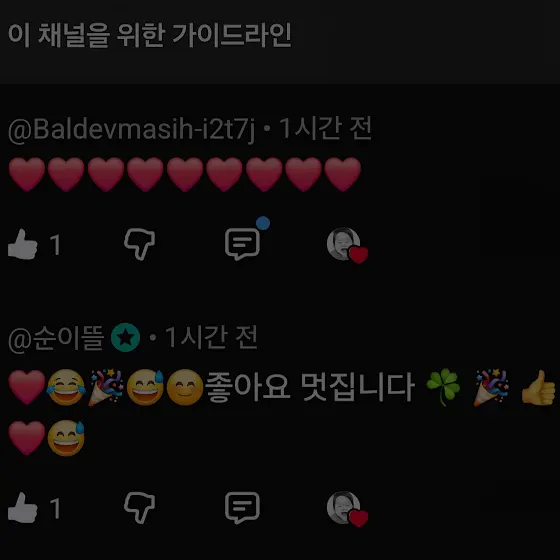Open replies on the Baldevmasih-i2t7j comment
Image resolution: width=560 pixels, height=560 pixels.
coord(242,244)
